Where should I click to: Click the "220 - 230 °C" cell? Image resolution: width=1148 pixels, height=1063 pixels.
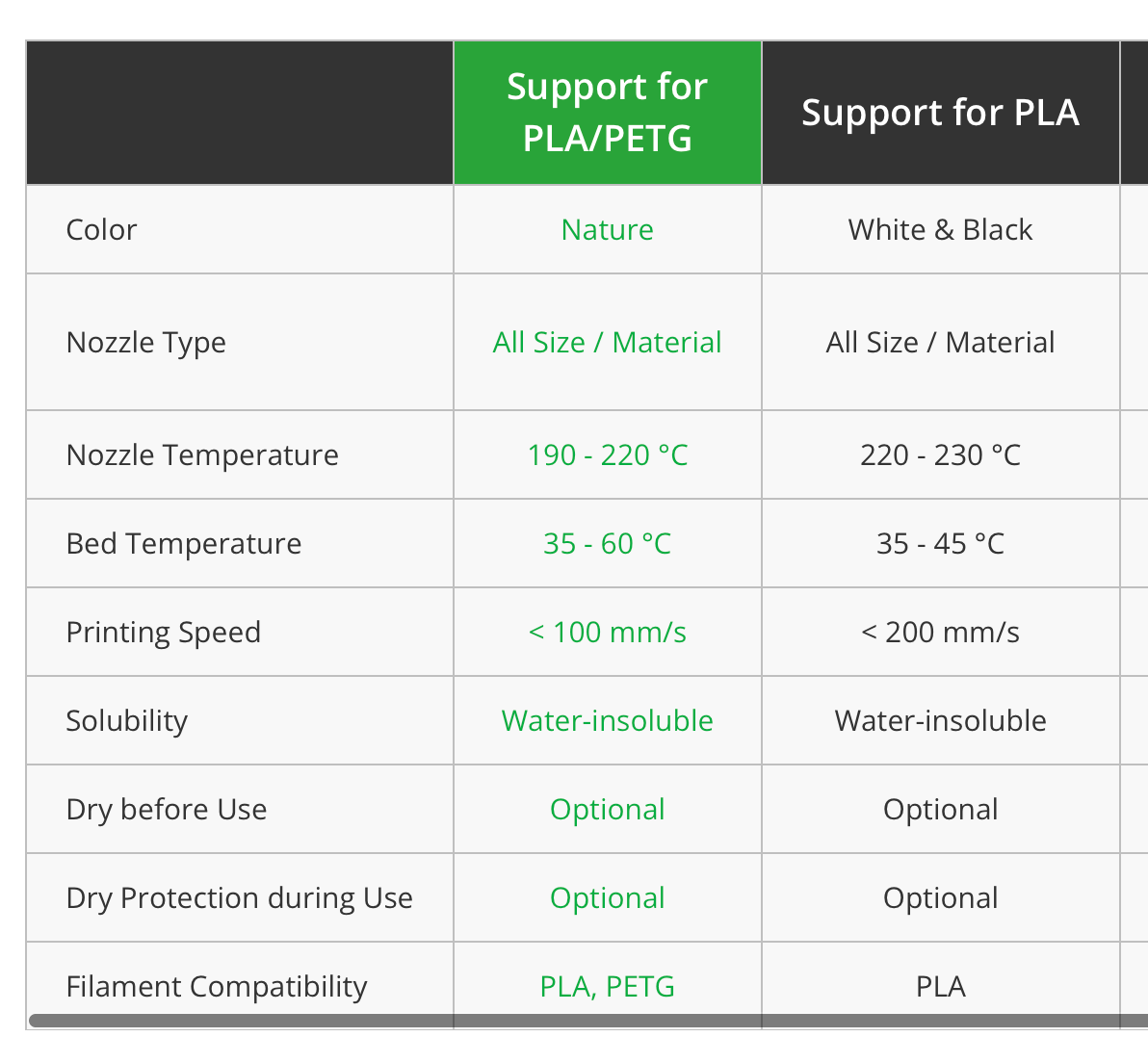tap(940, 455)
